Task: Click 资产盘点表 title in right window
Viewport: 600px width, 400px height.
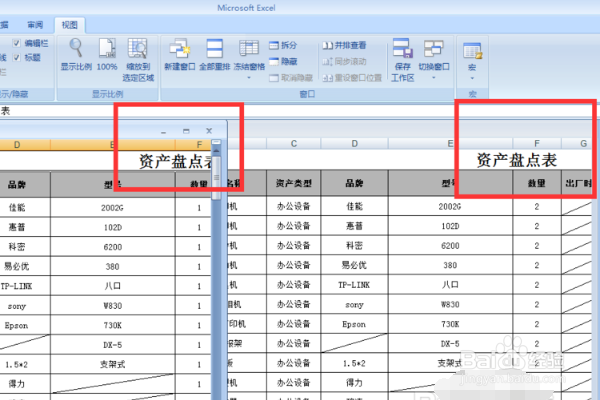Action: click(x=517, y=160)
